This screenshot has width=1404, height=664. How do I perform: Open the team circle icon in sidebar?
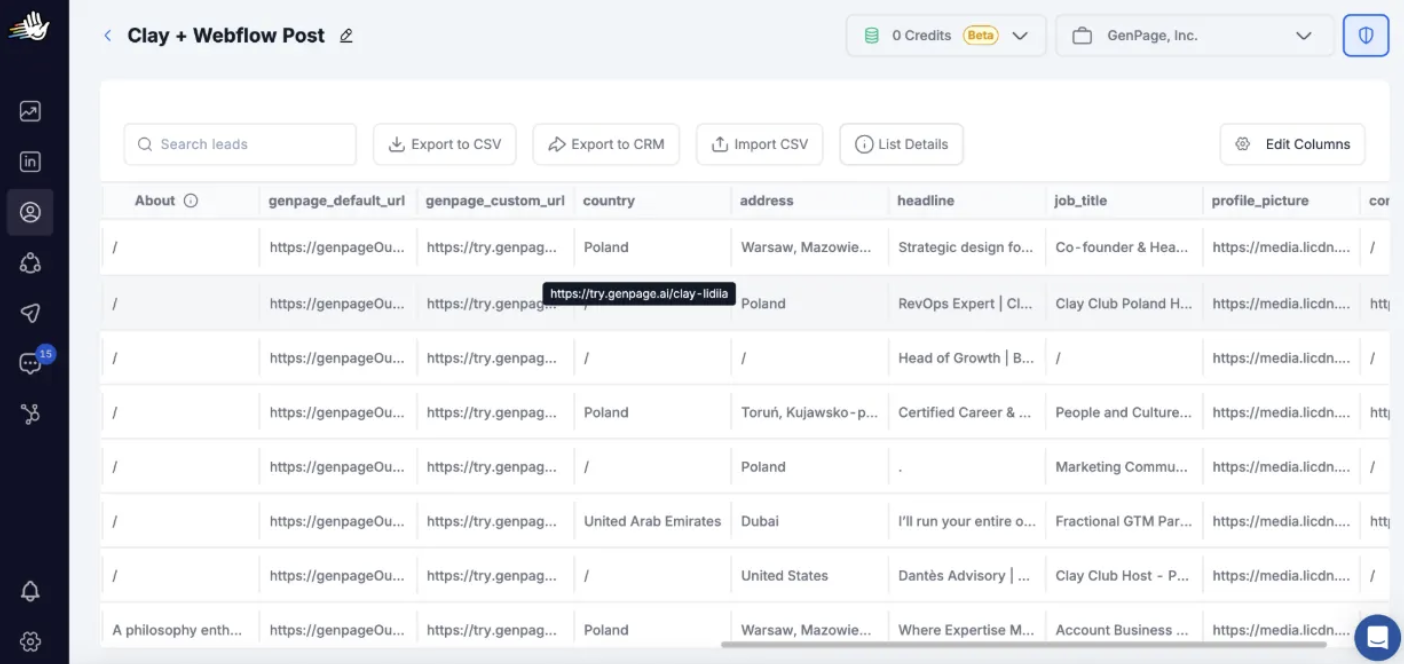tap(30, 263)
